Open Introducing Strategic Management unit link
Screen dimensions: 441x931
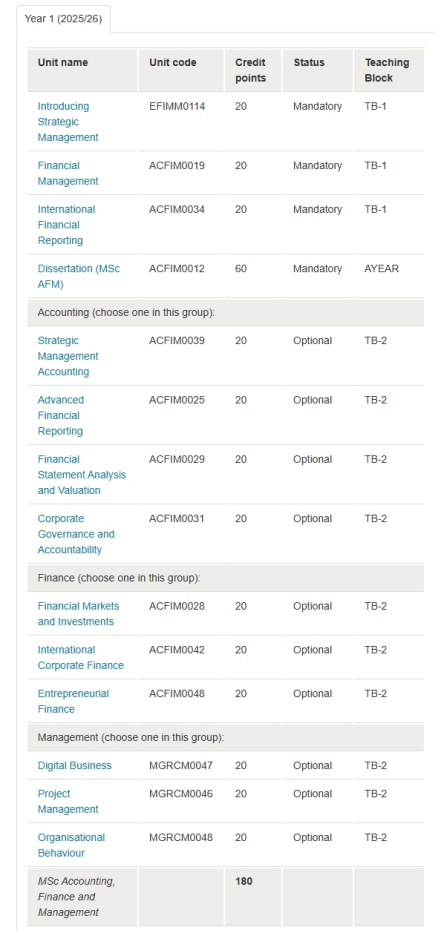click(x=68, y=122)
